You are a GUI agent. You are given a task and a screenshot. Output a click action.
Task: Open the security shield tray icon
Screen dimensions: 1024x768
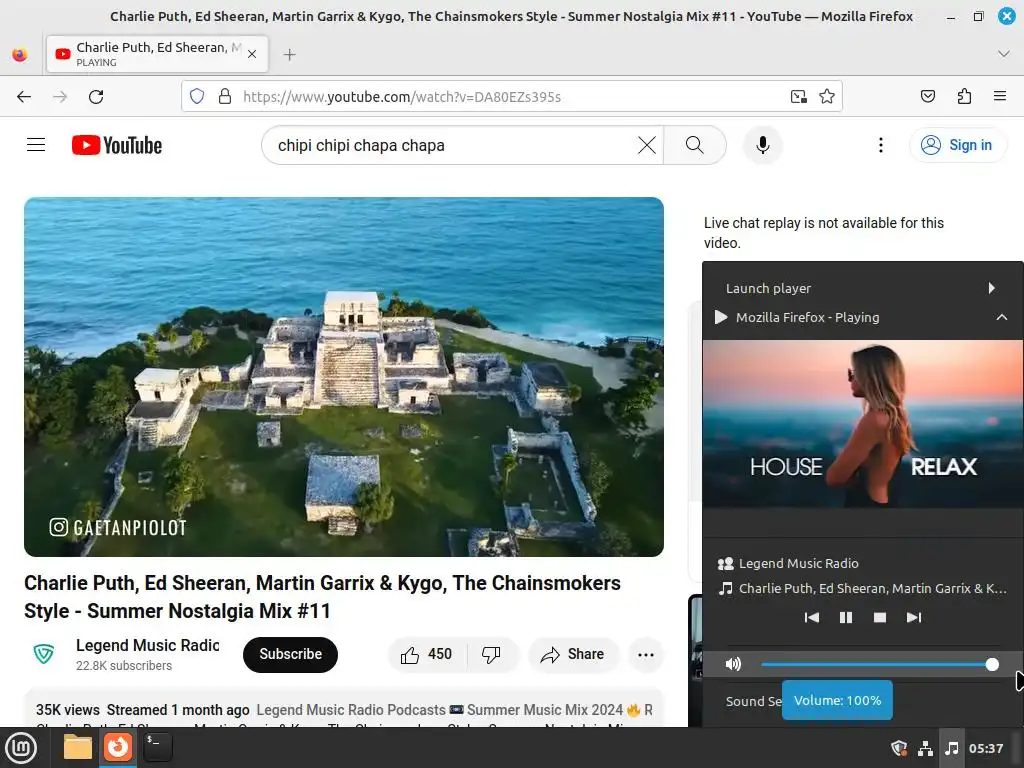(x=899, y=748)
